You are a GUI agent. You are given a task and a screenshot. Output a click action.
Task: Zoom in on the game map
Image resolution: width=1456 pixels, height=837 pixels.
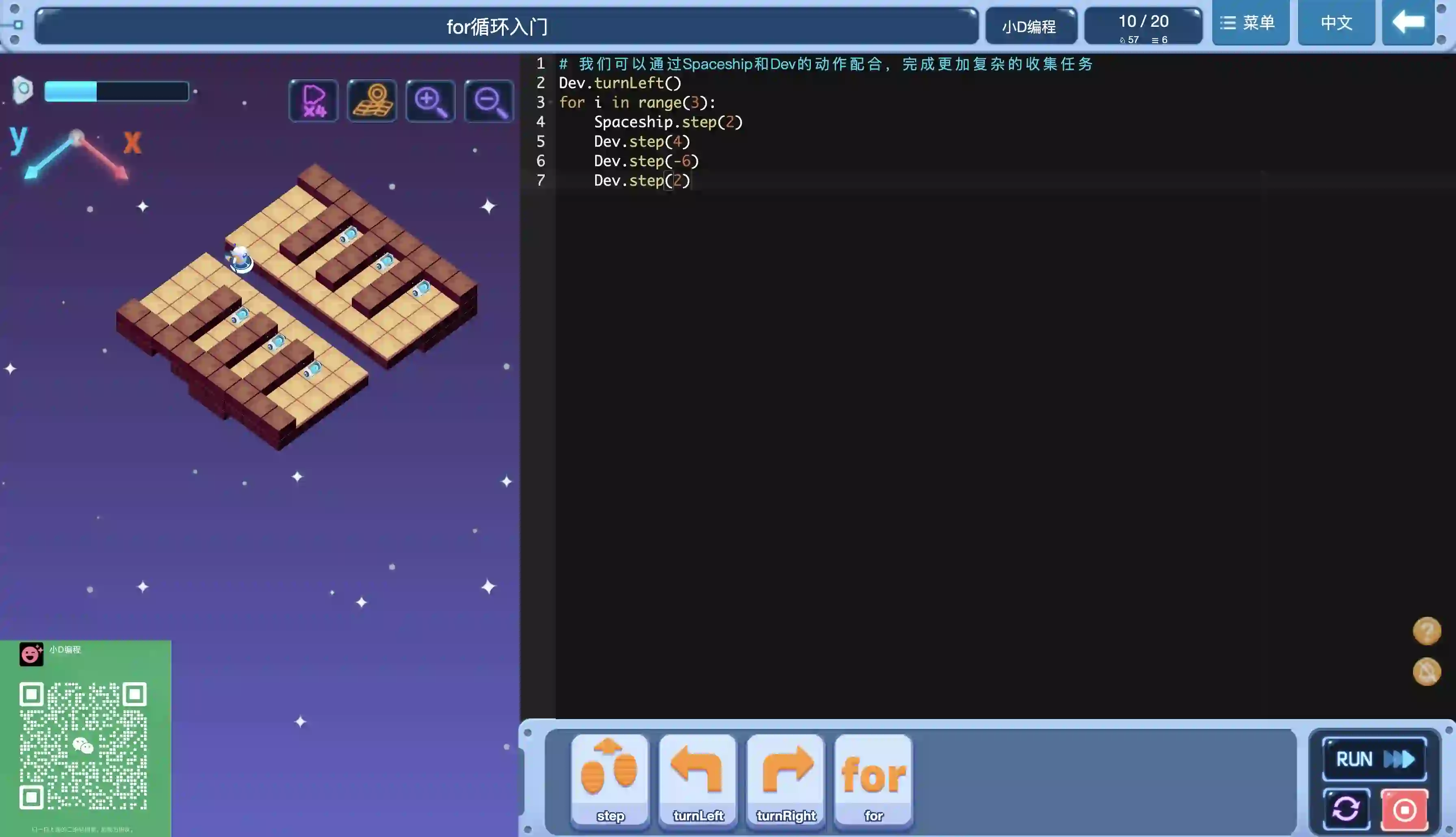[430, 101]
